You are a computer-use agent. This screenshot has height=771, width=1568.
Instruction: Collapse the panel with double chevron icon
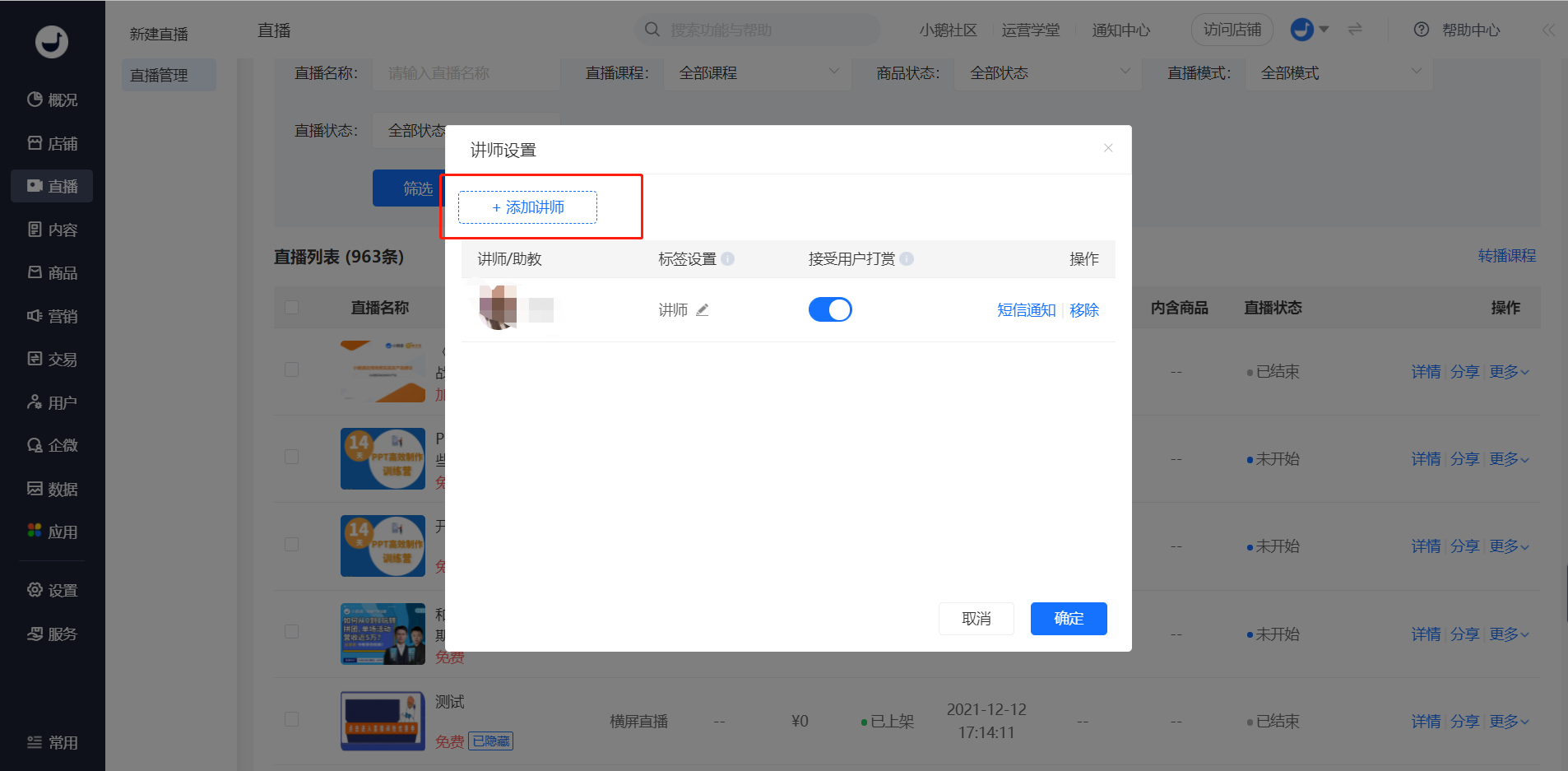pyautogui.click(x=1548, y=30)
